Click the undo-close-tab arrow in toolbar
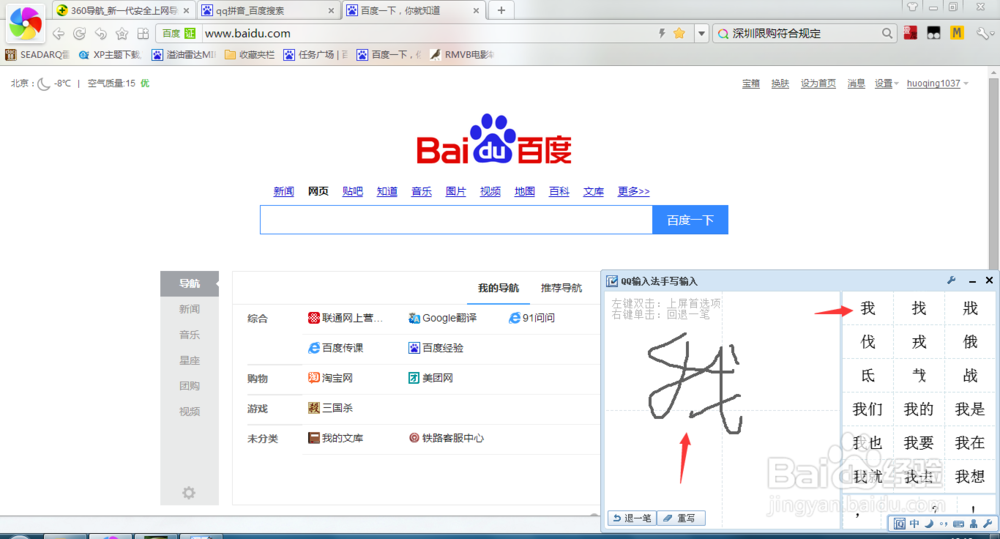The height and width of the screenshot is (539, 1000). [x=101, y=33]
